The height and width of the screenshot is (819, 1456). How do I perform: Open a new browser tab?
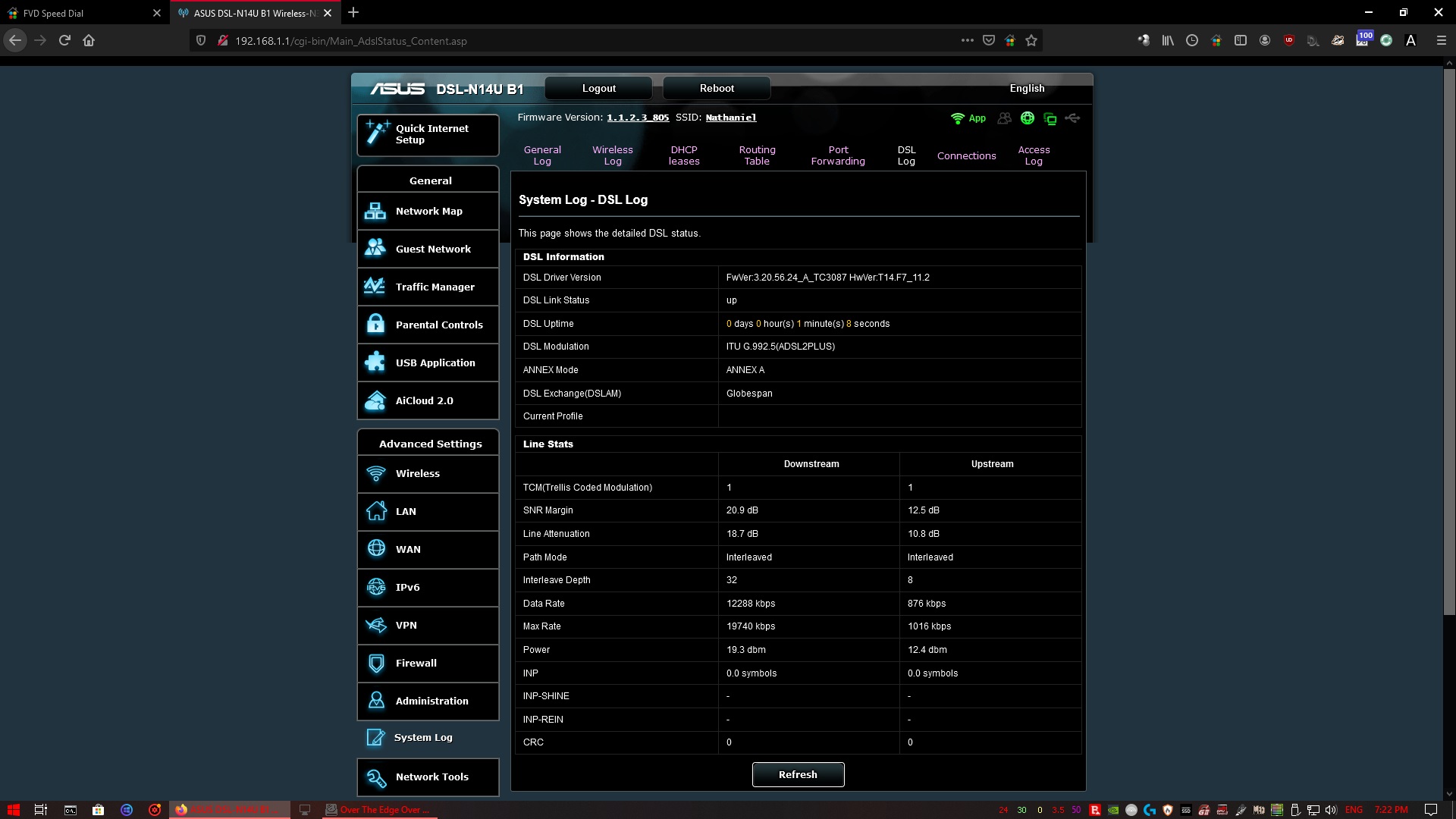pos(353,13)
